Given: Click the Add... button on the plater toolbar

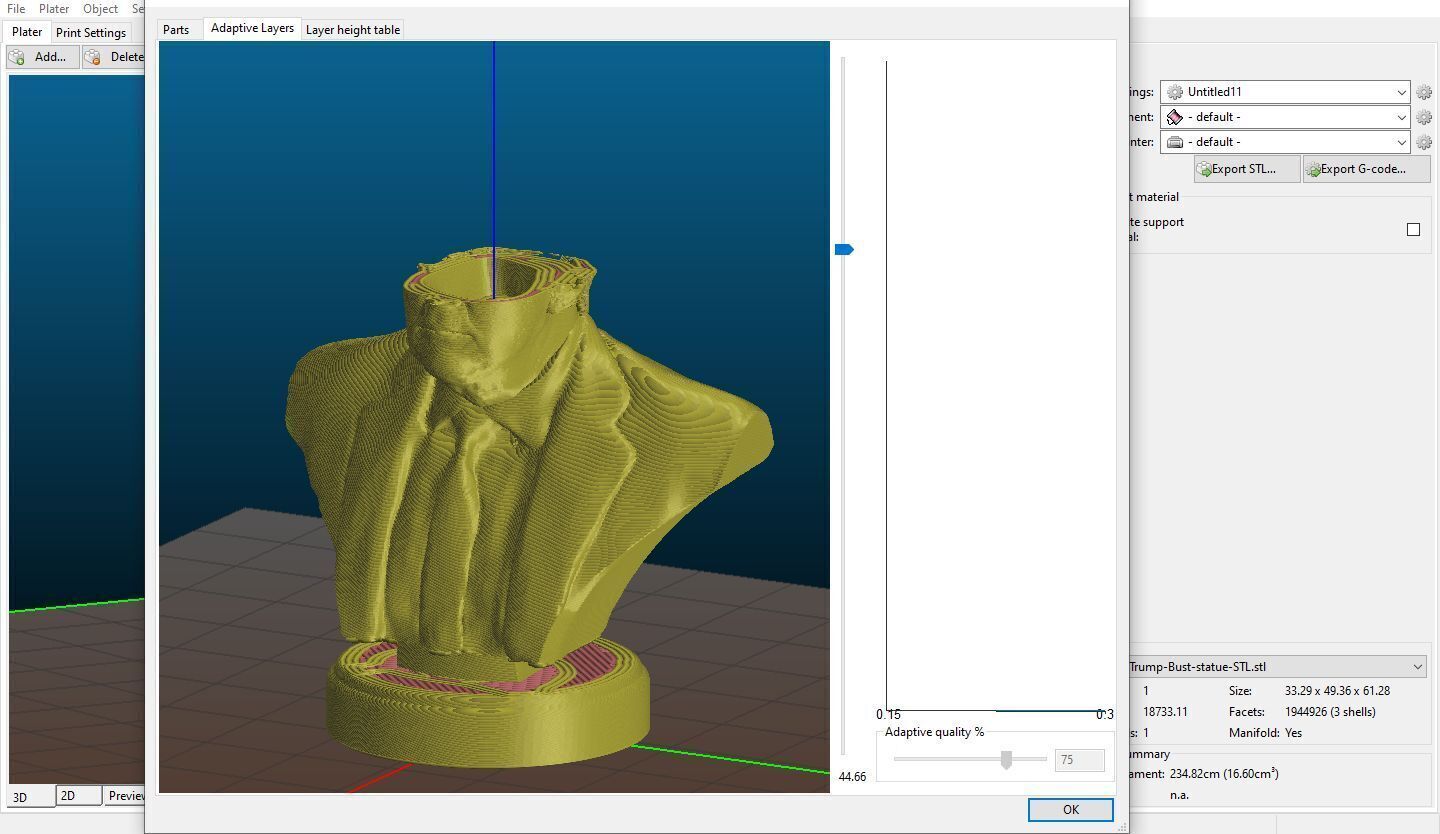Looking at the screenshot, I should point(43,57).
